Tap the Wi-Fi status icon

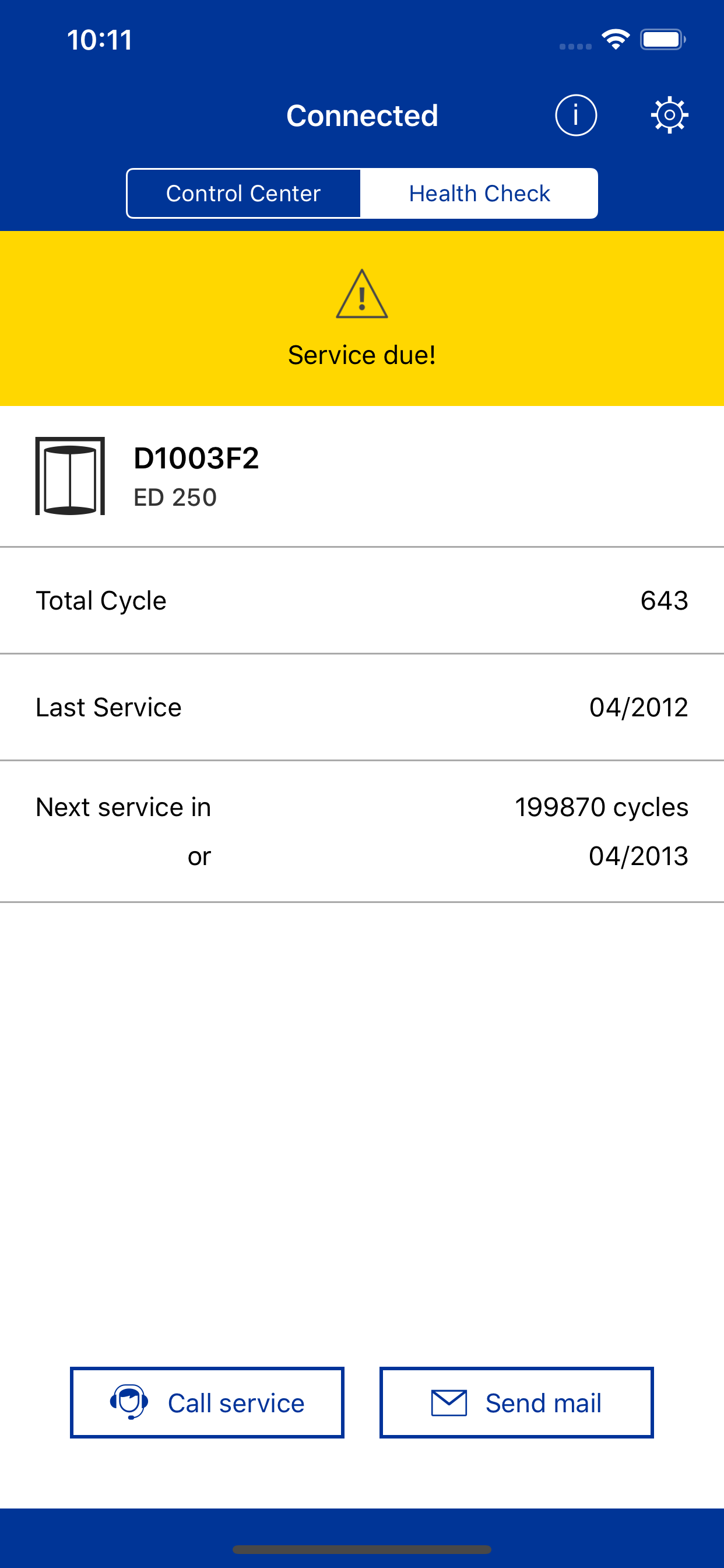click(x=615, y=40)
